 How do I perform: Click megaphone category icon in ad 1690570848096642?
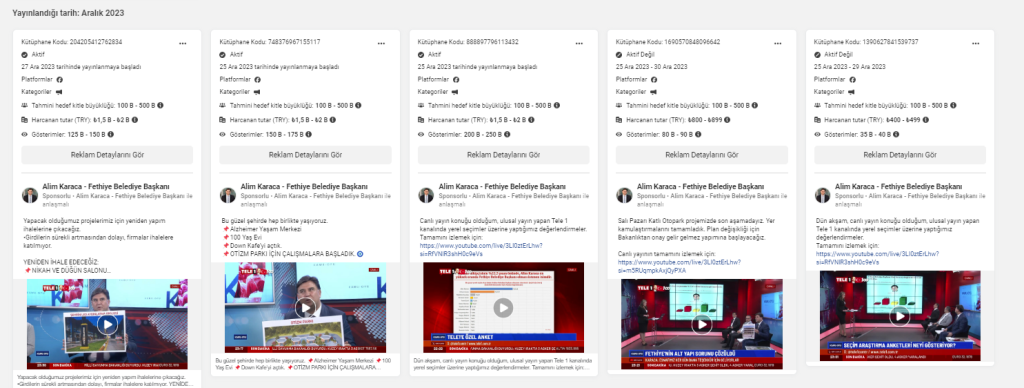(653, 92)
